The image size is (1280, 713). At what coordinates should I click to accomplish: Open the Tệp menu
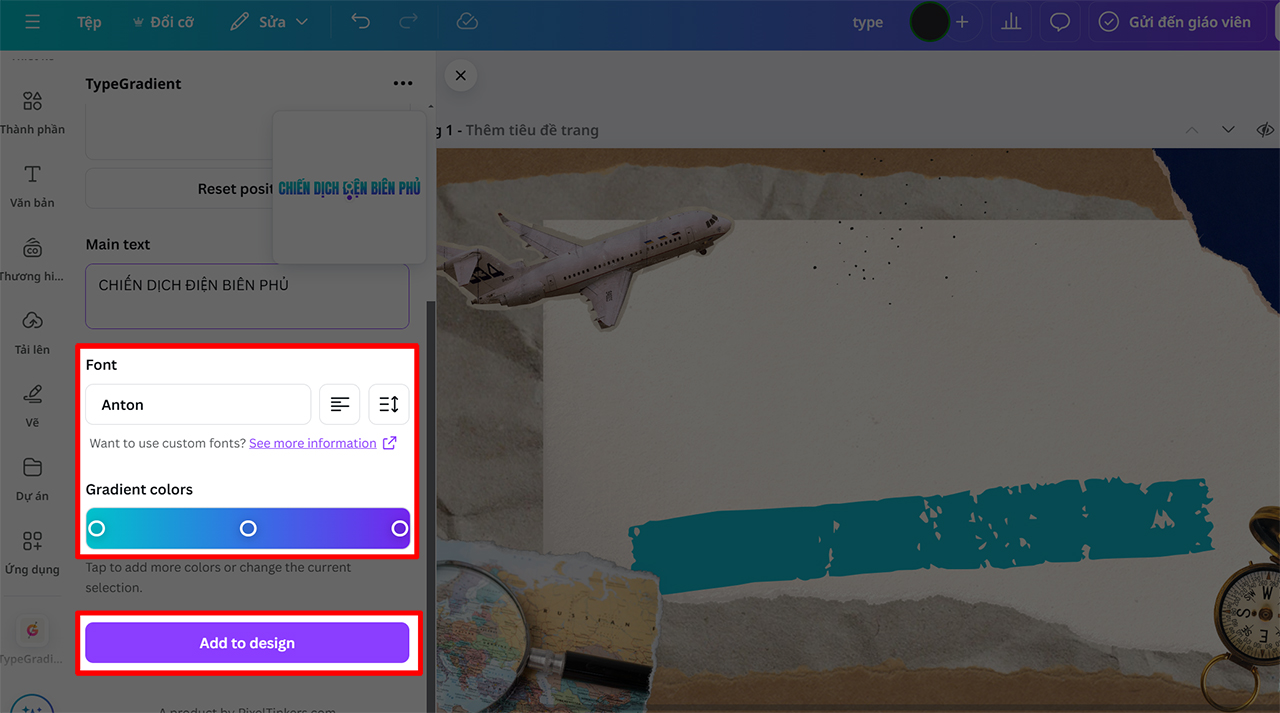click(x=88, y=21)
